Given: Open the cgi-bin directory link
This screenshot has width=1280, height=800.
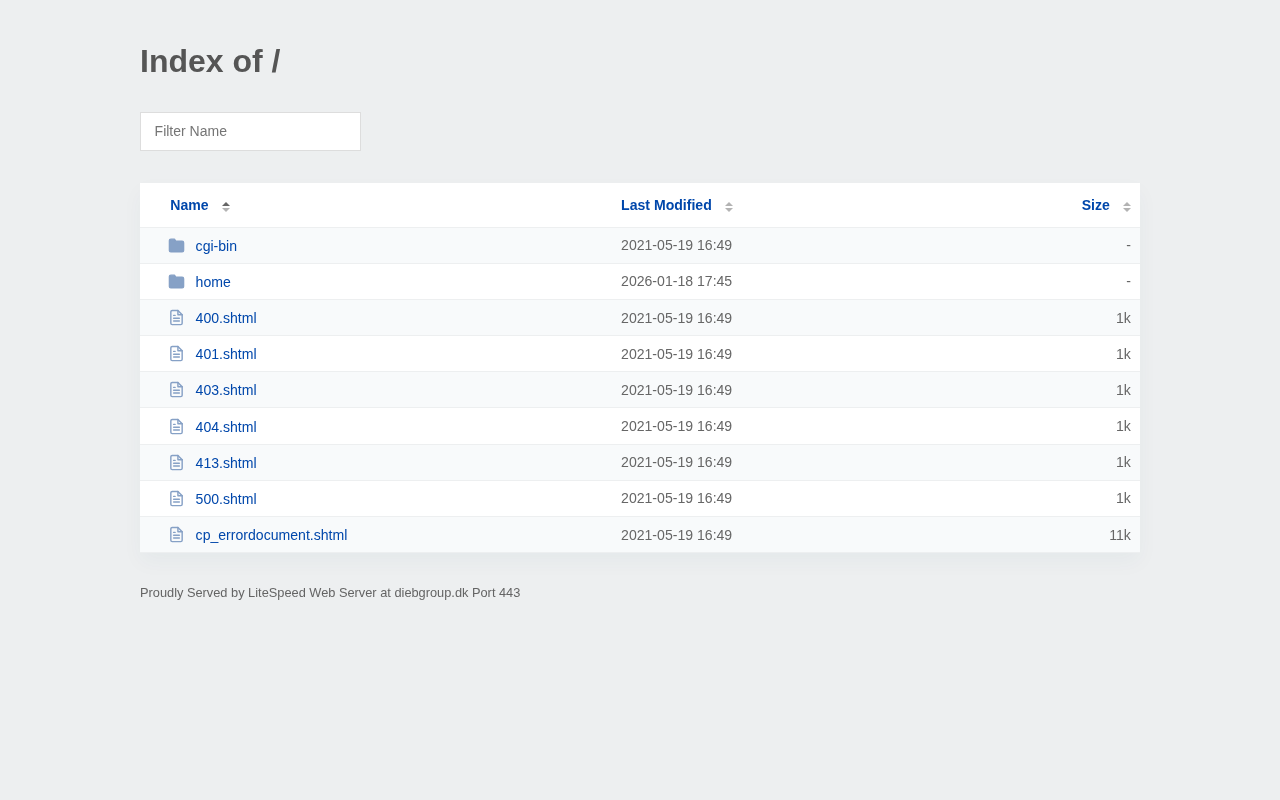Looking at the screenshot, I should [x=216, y=246].
